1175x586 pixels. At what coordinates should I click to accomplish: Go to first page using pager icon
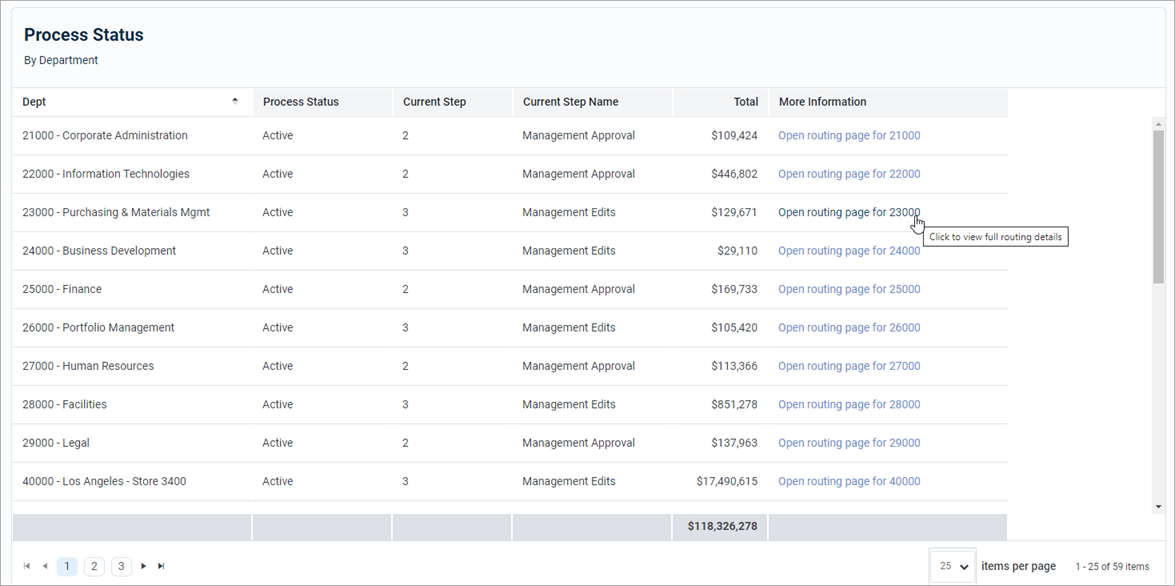pyautogui.click(x=27, y=567)
